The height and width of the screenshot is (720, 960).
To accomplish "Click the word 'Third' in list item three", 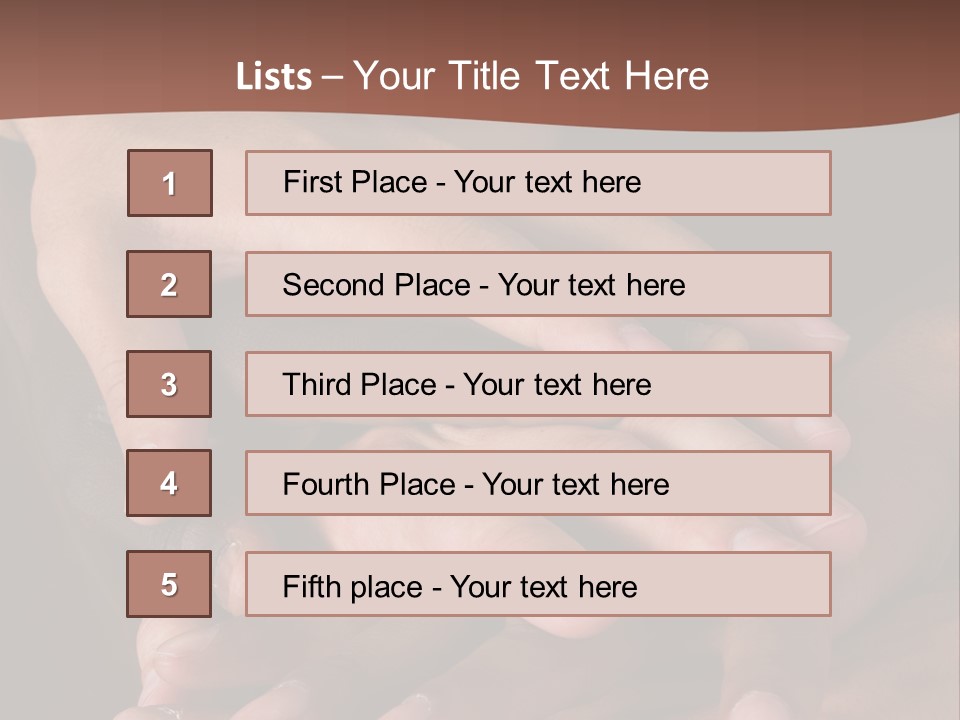I will coord(318,385).
